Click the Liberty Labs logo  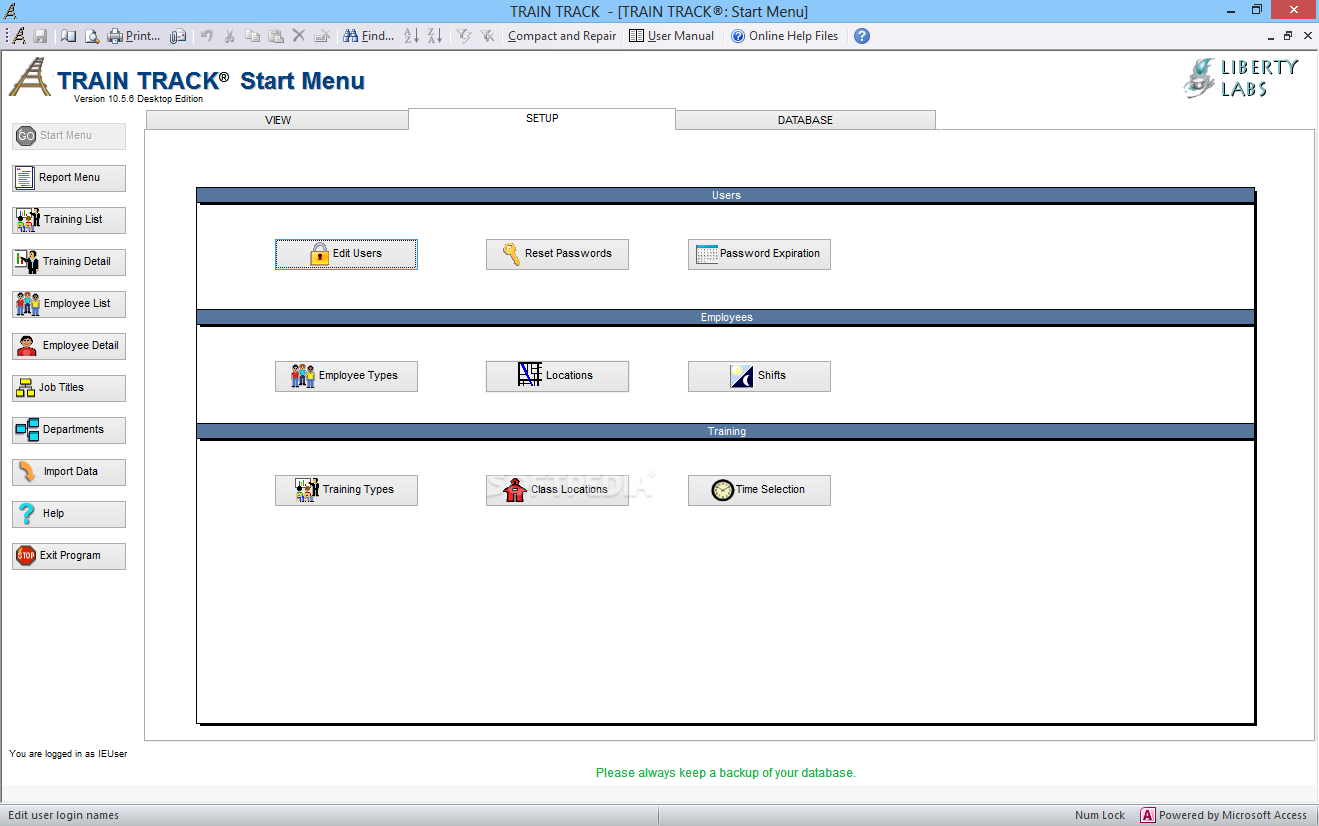point(1241,77)
